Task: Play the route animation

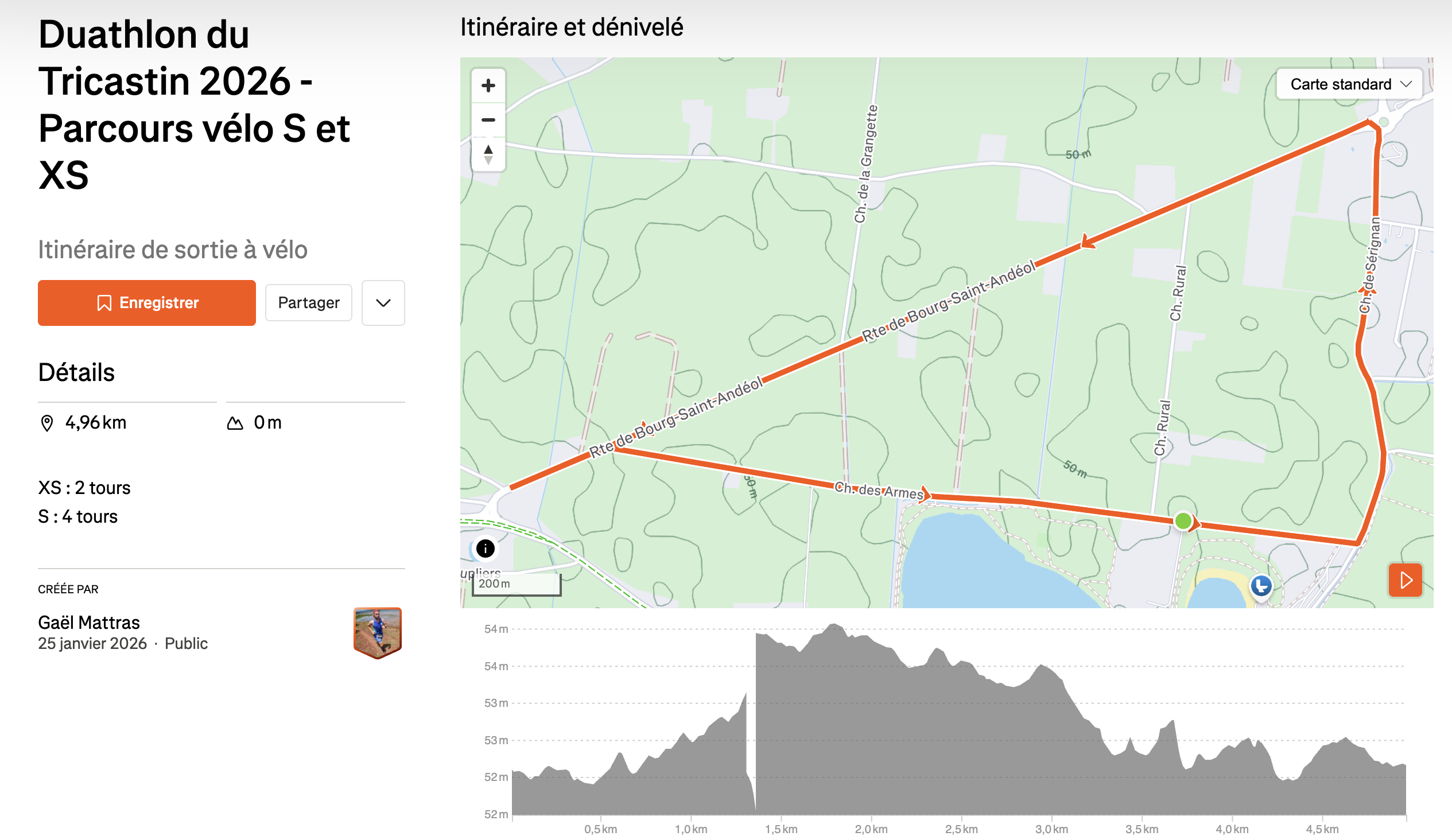Action: click(1405, 580)
